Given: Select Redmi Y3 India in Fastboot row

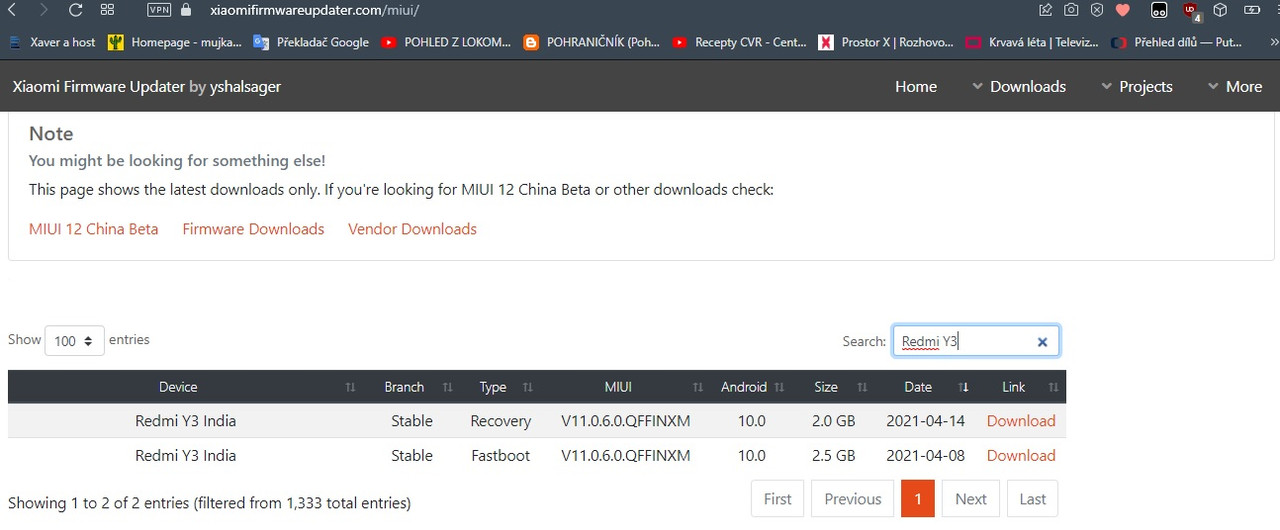Looking at the screenshot, I should (186, 455).
